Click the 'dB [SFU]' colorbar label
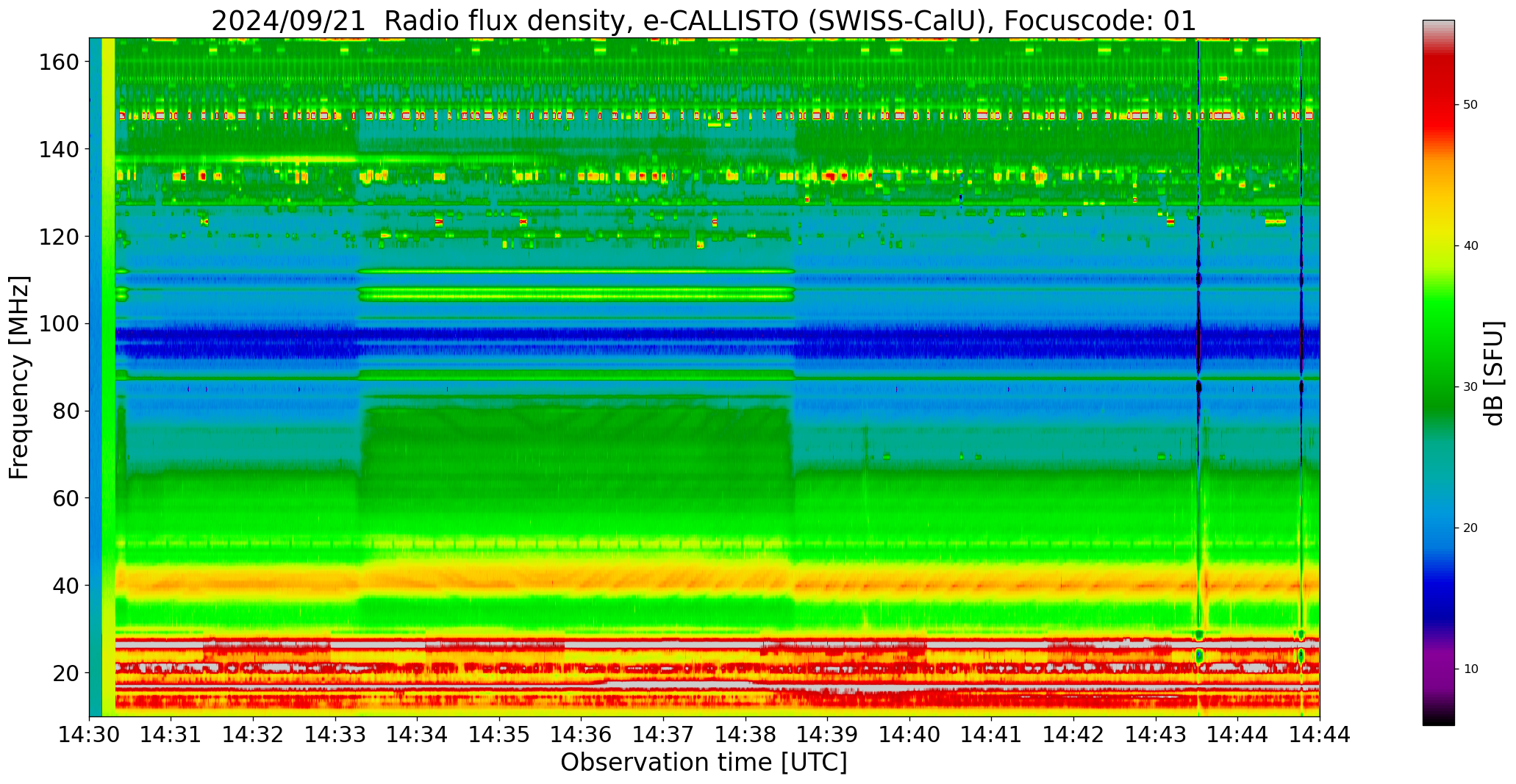 (x=1494, y=373)
